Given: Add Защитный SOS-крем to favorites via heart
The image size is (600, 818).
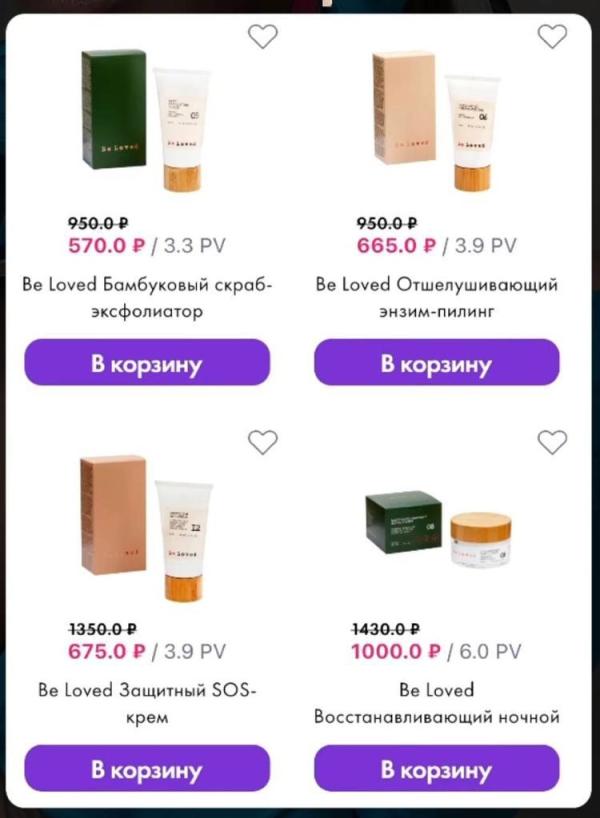Looking at the screenshot, I should (262, 442).
